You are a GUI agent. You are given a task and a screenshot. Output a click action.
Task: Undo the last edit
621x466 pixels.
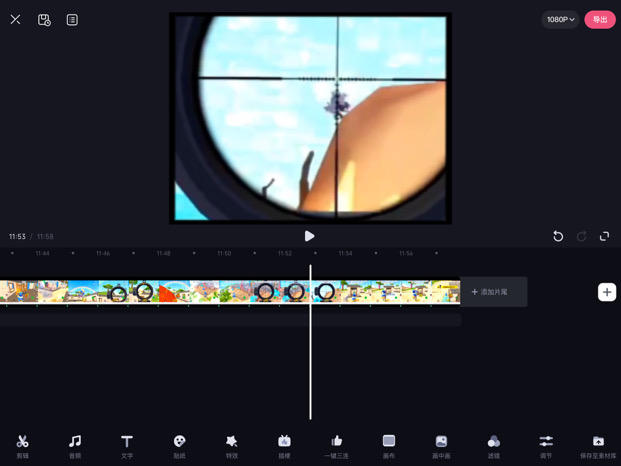[558, 236]
